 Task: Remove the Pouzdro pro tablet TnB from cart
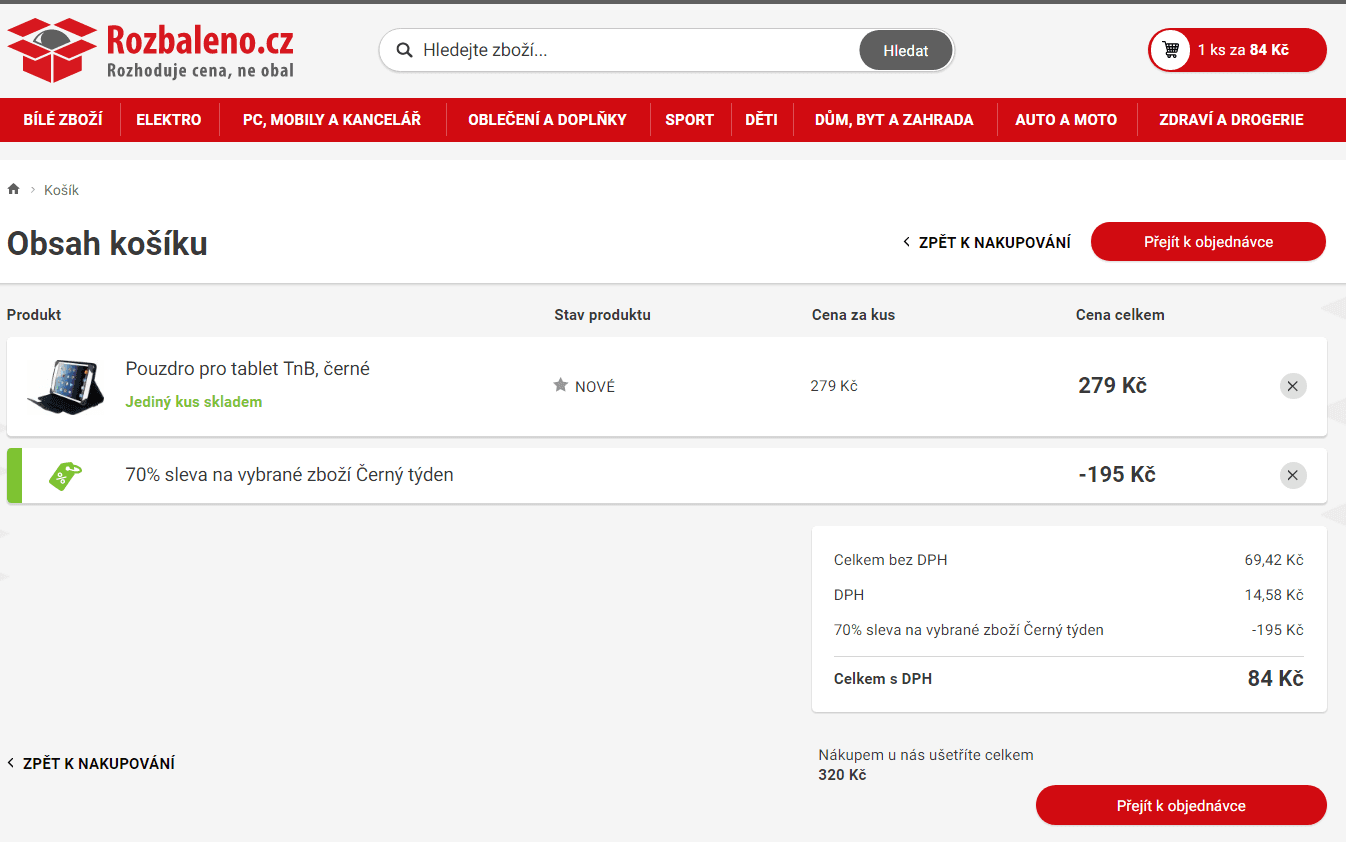point(1292,385)
